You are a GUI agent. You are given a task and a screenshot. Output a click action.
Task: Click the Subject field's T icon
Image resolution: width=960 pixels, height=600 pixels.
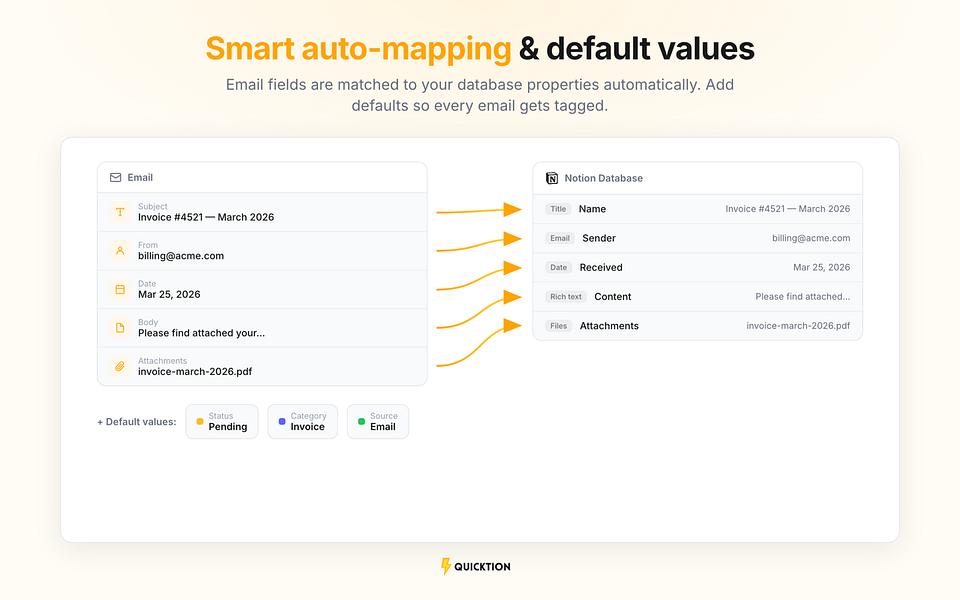pos(120,212)
